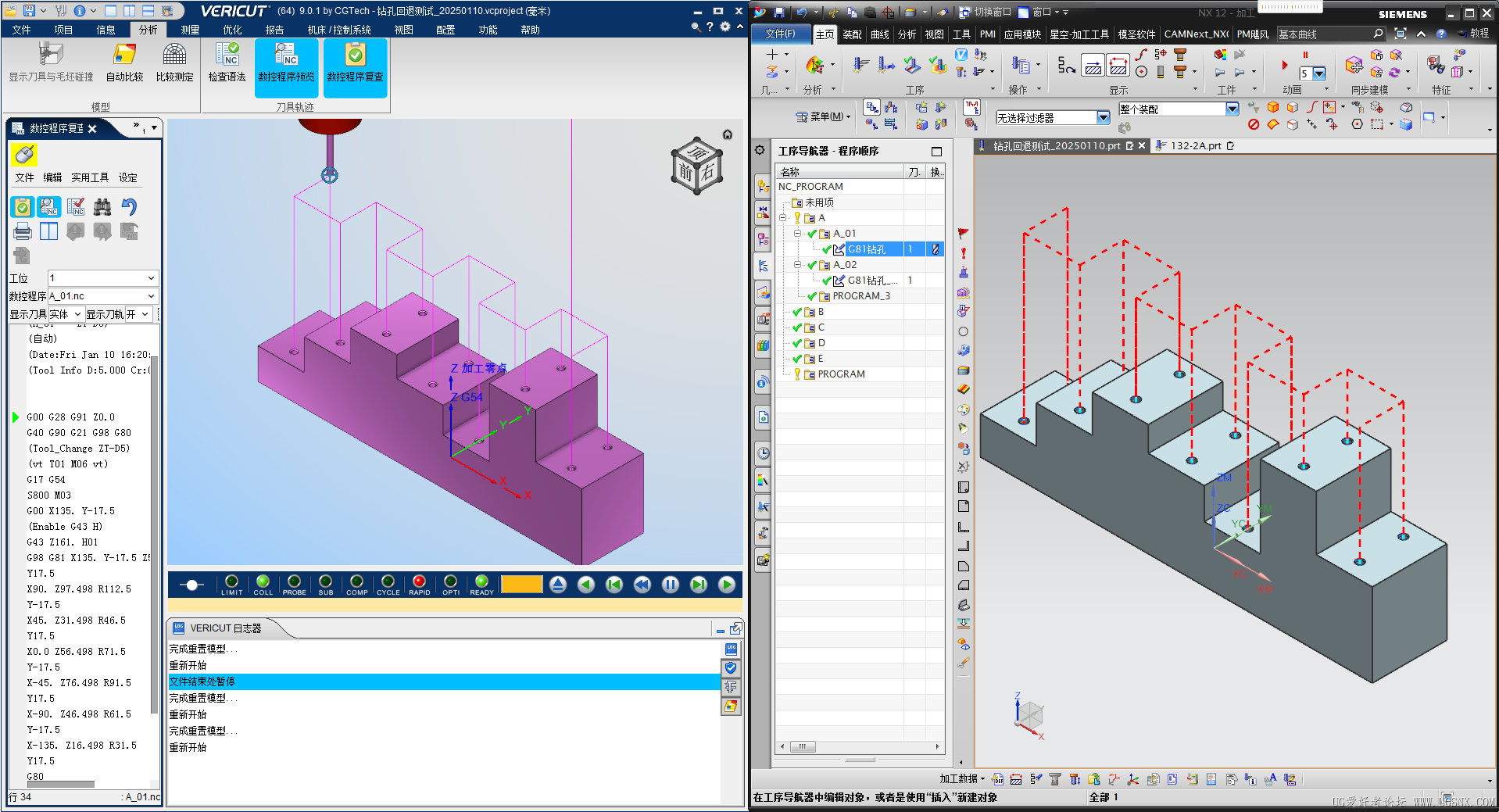
Task: Click the blue undo arrow in NC review panel
Action: (x=129, y=207)
